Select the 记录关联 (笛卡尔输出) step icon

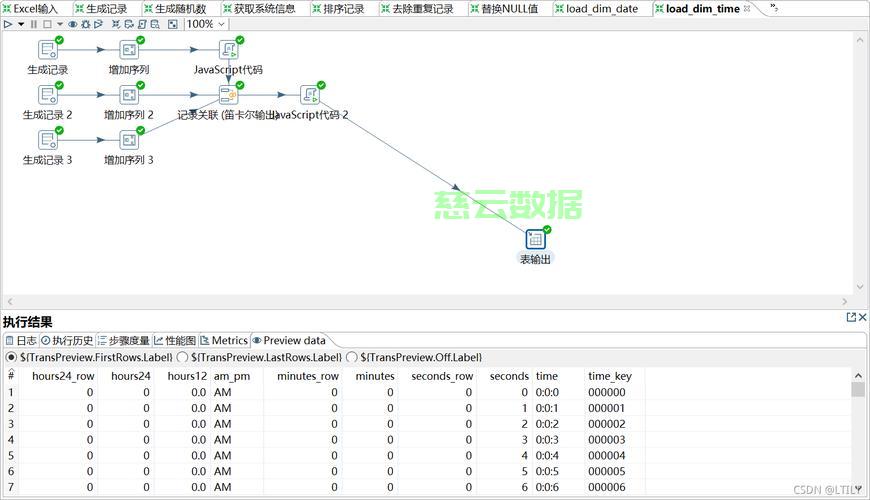tap(228, 95)
